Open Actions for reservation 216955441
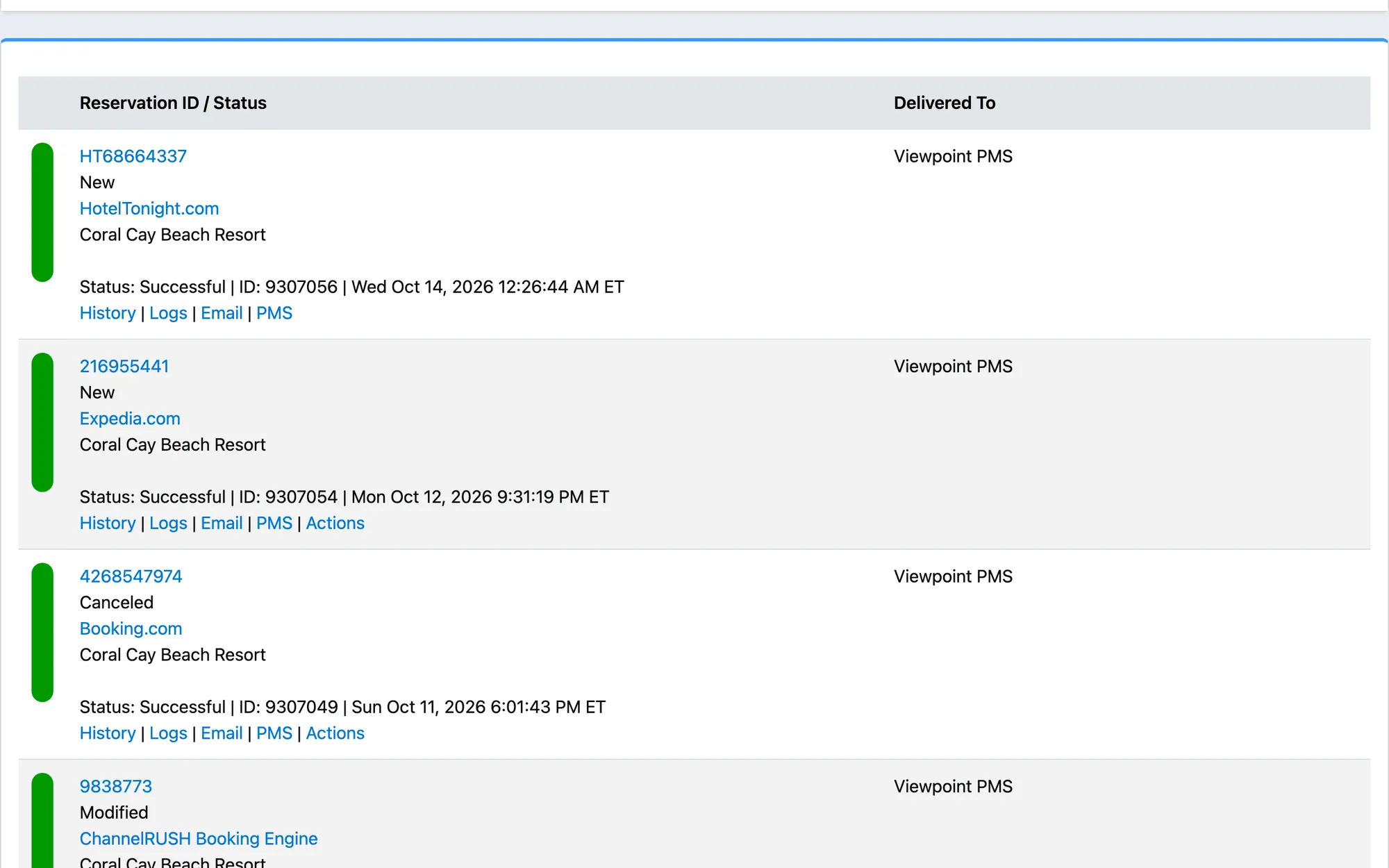Screen dimensions: 1389x868 click(335, 523)
